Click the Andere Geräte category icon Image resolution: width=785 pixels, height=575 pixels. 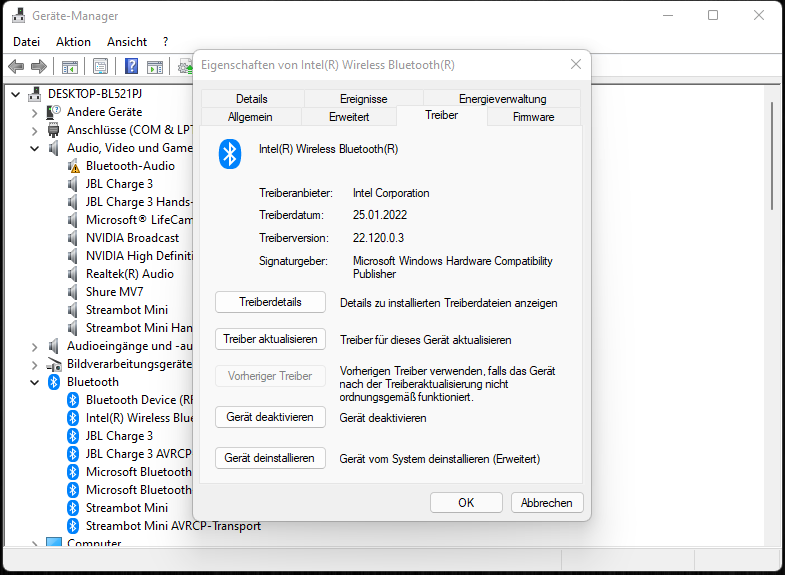54,112
